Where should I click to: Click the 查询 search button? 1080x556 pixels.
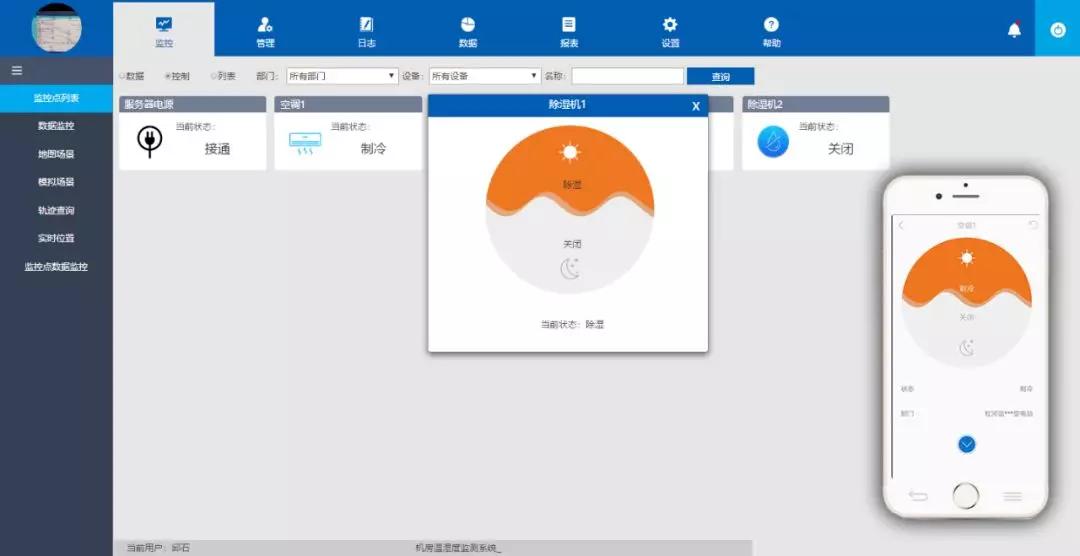(720, 76)
